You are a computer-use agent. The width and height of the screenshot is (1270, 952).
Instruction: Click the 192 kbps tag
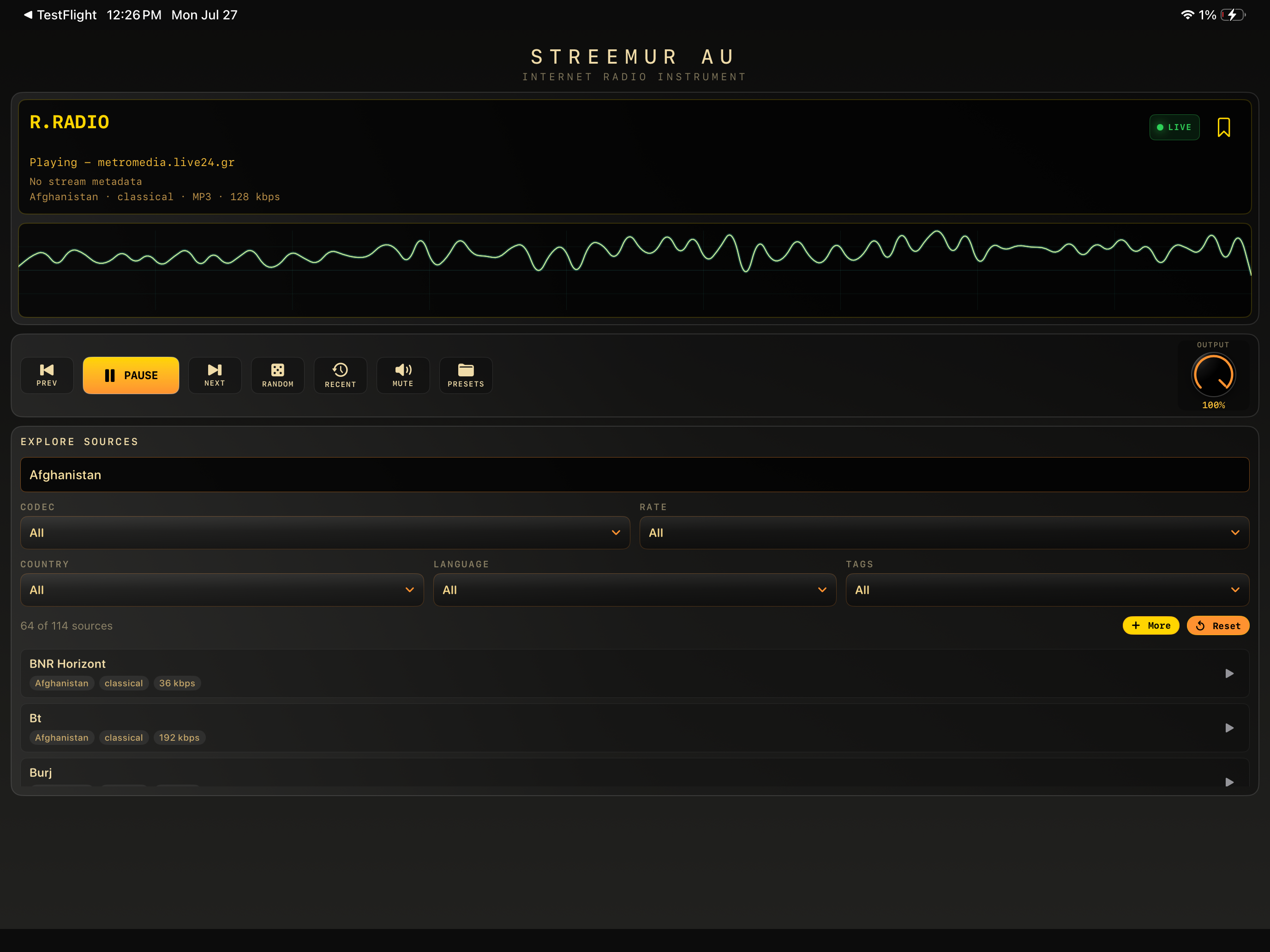[179, 738]
